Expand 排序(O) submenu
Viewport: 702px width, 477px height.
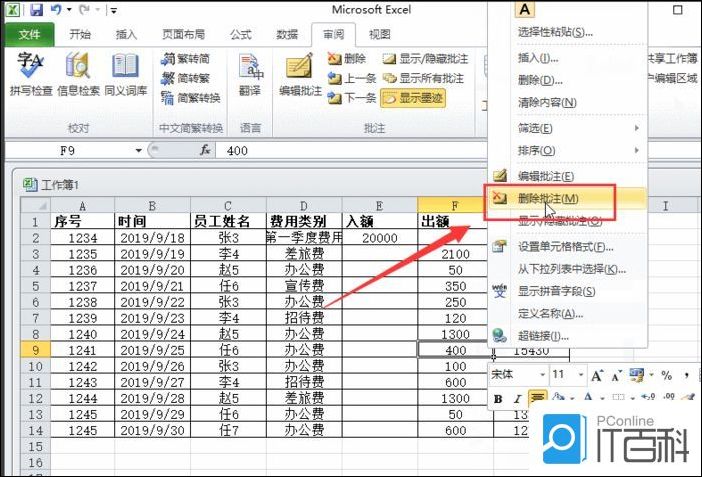[568, 150]
